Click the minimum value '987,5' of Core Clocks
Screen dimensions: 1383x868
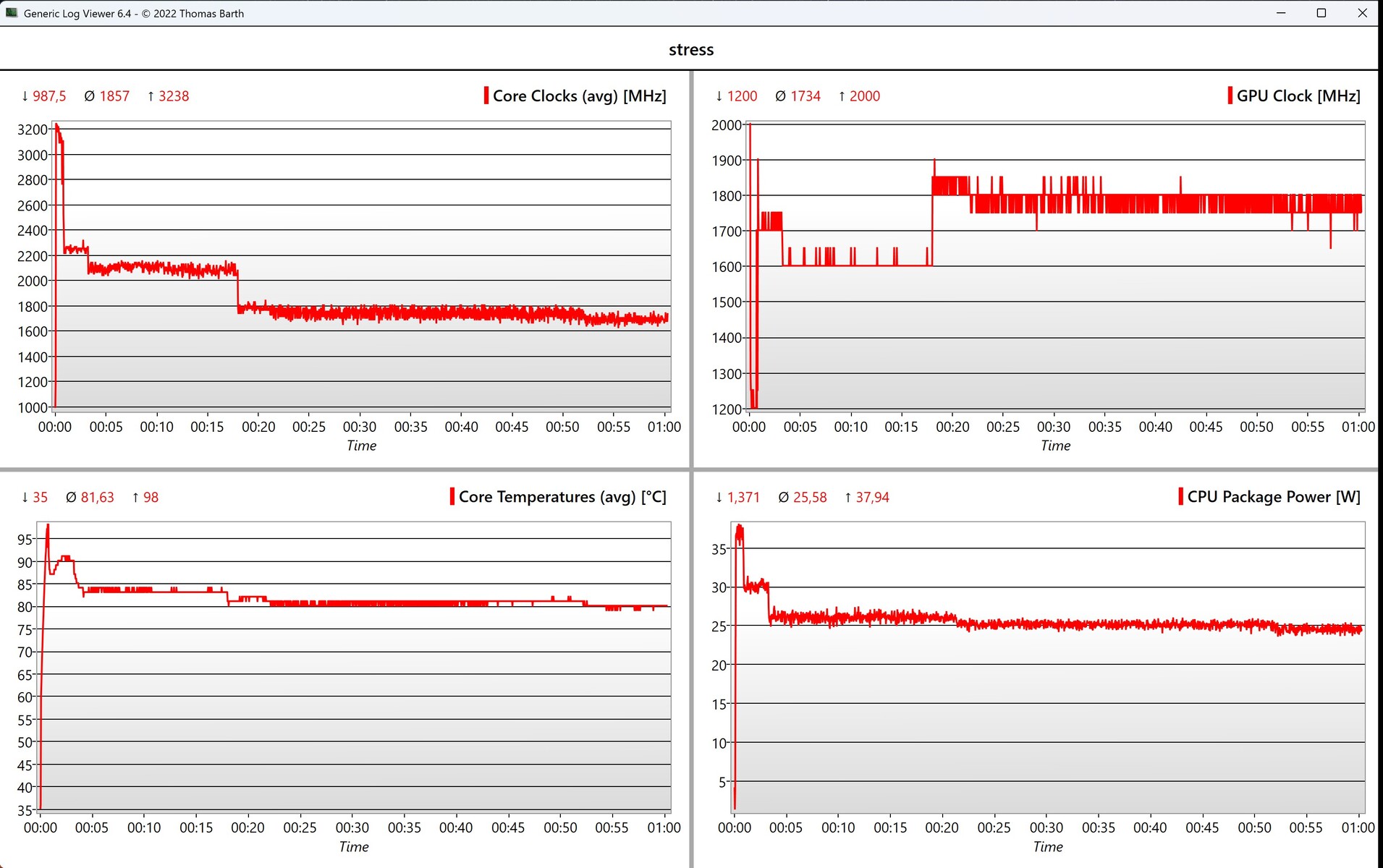(49, 96)
